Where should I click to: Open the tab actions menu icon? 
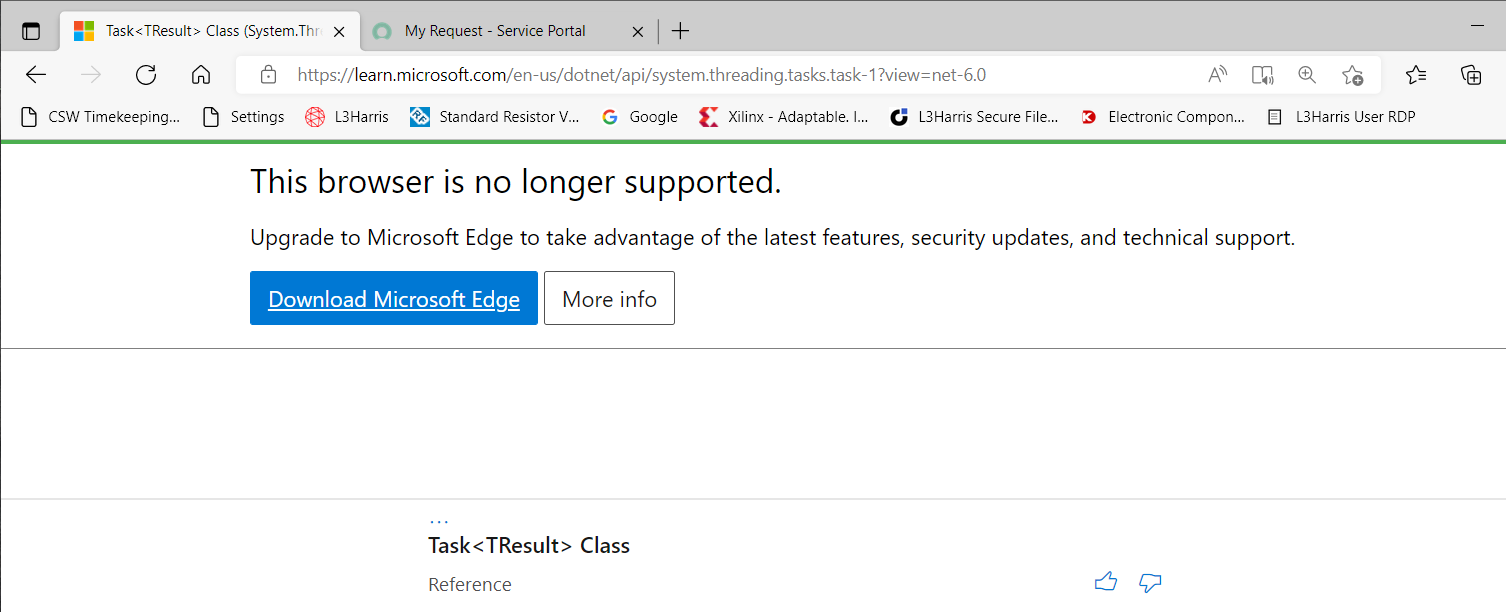(31, 30)
